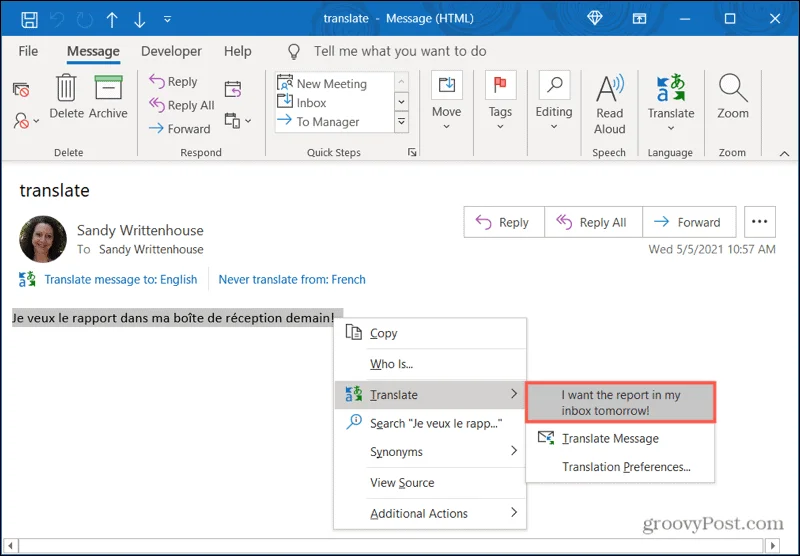Go to Next Item with down arrow

tap(139, 19)
